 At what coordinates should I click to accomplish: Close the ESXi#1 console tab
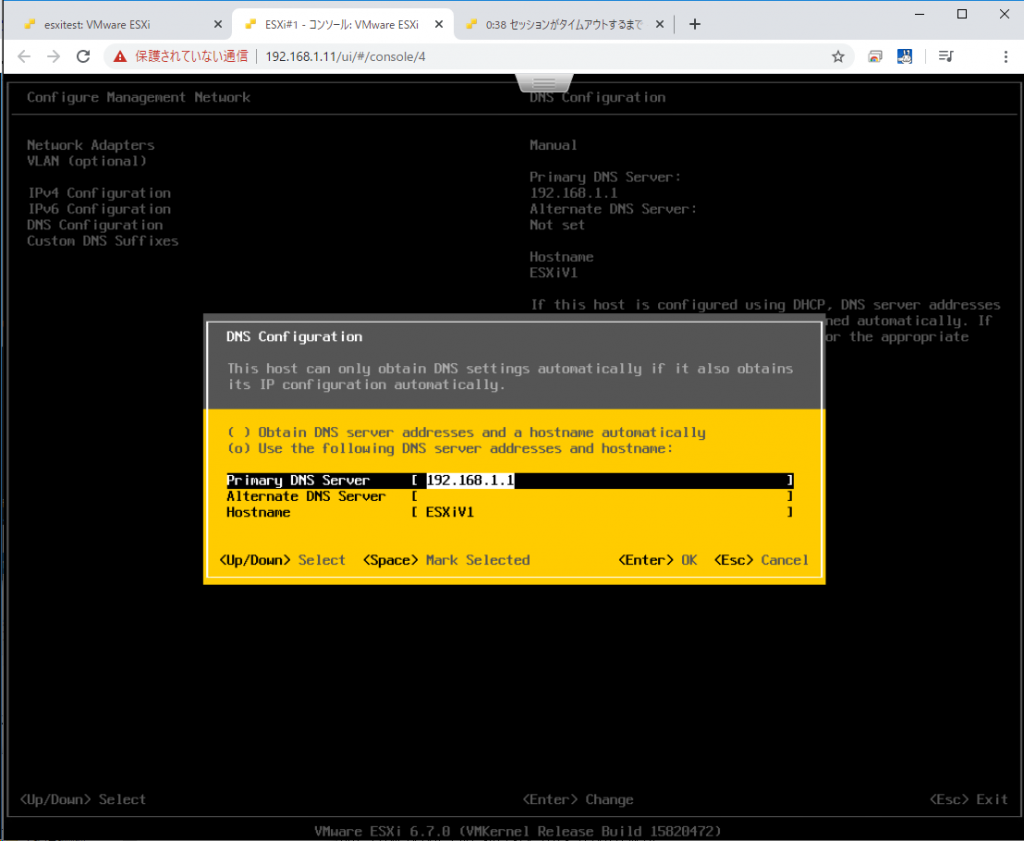pyautogui.click(x=439, y=24)
